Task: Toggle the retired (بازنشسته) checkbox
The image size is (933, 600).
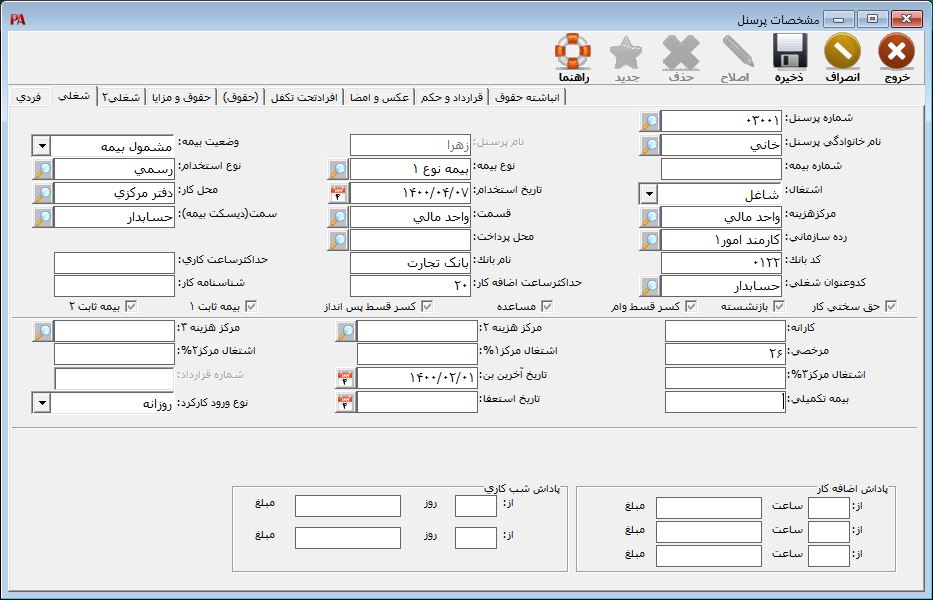Action: click(x=778, y=306)
